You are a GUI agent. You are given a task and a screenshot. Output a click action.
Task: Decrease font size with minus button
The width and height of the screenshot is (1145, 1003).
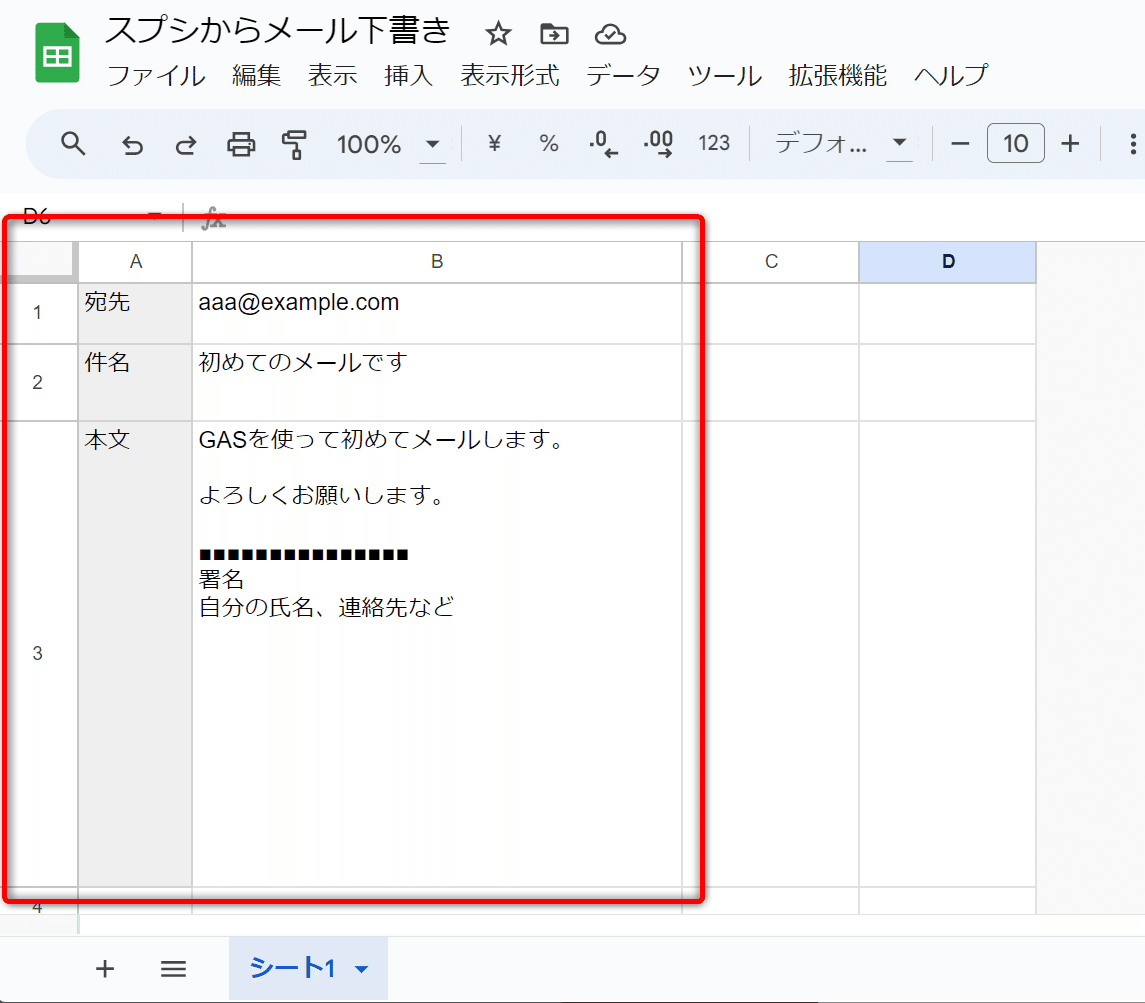click(x=960, y=144)
